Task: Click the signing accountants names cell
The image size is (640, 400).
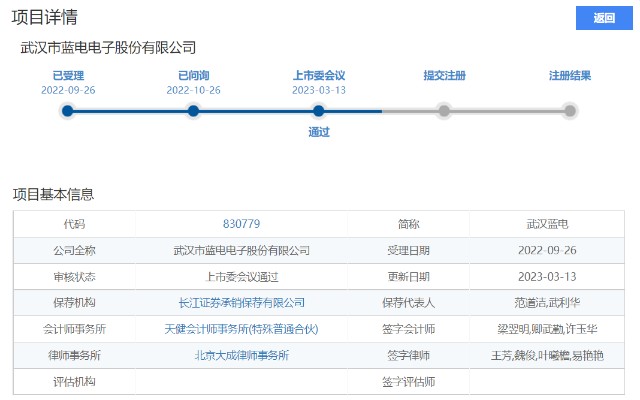Action: point(547,329)
